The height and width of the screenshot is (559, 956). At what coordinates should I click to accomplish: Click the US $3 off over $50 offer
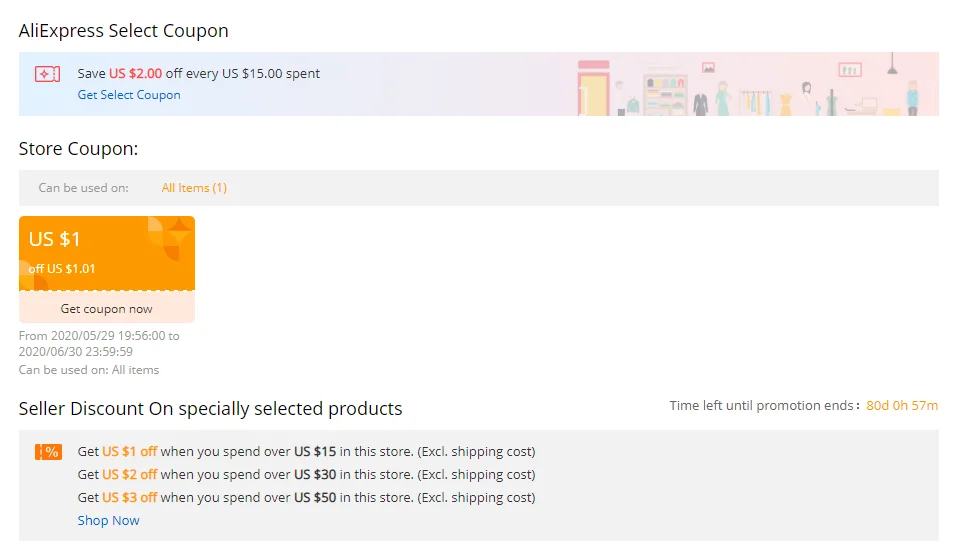tap(306, 497)
